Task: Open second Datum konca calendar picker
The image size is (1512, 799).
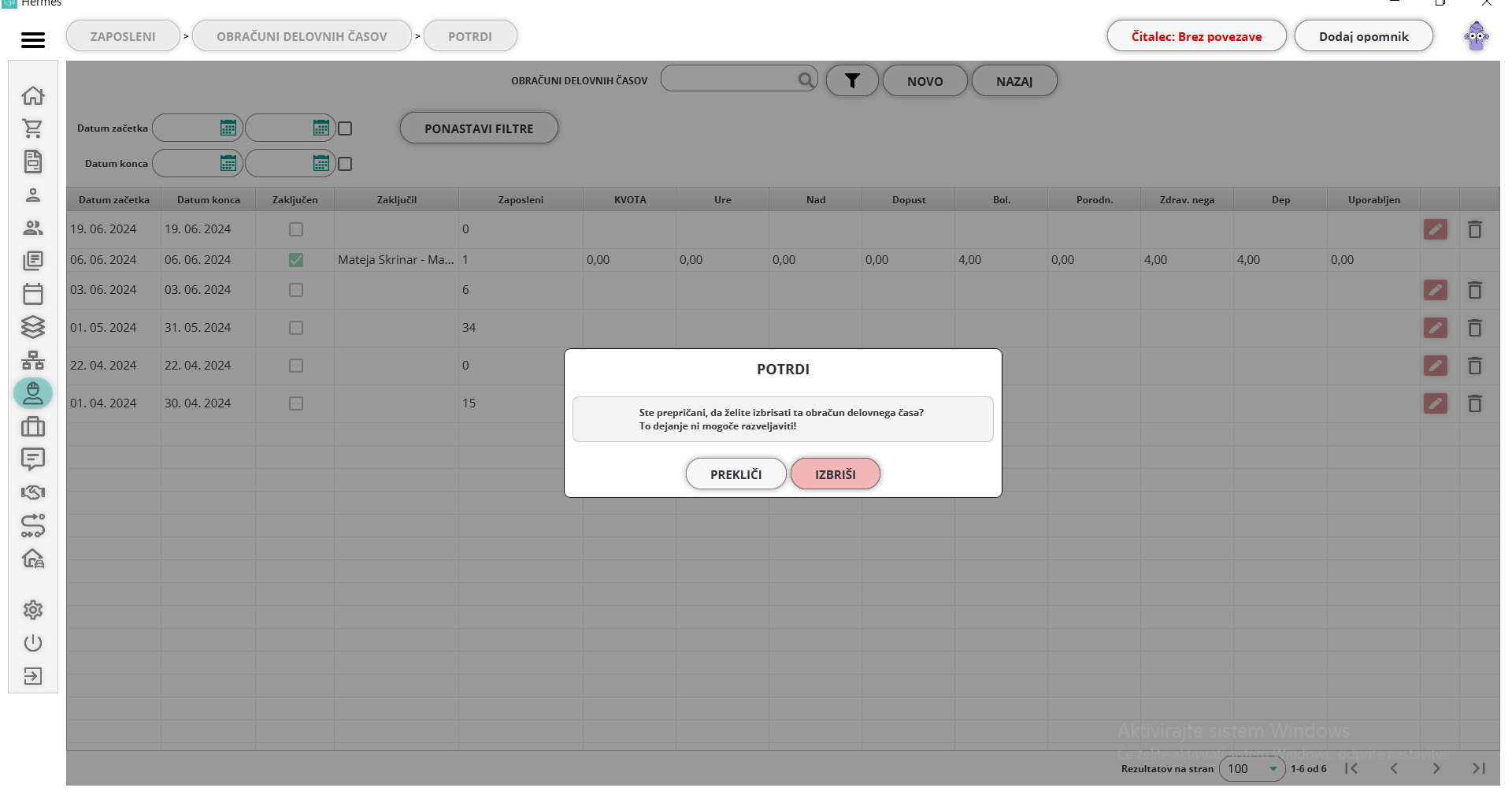Action: click(x=321, y=163)
